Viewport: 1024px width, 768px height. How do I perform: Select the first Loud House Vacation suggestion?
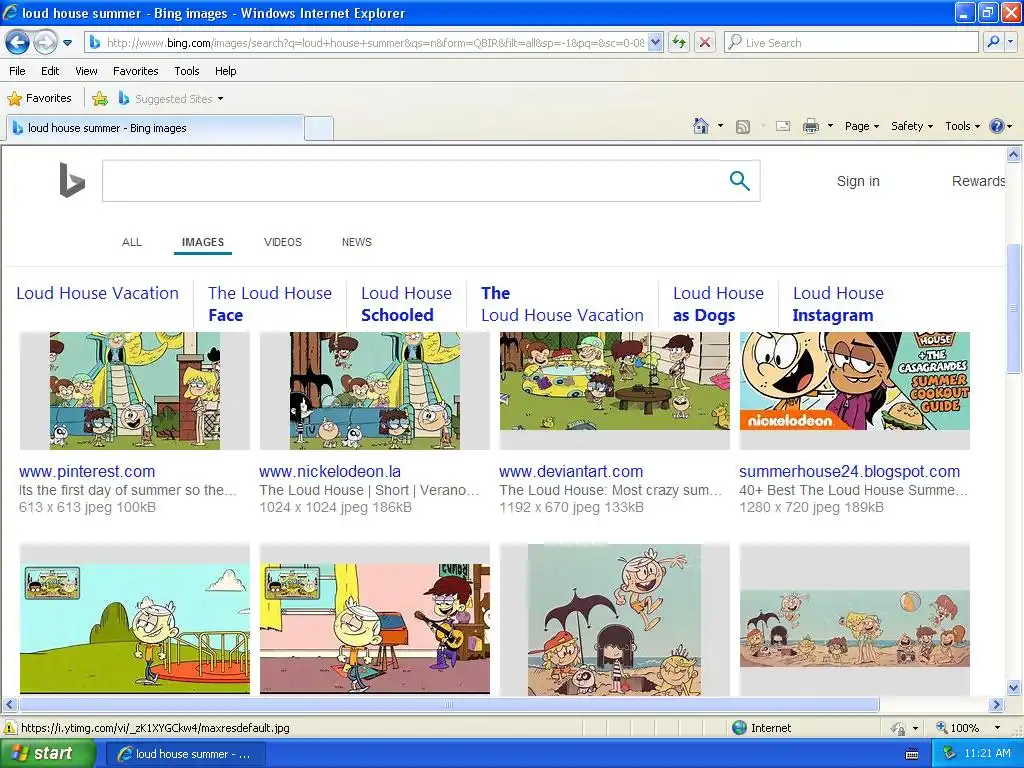point(97,293)
